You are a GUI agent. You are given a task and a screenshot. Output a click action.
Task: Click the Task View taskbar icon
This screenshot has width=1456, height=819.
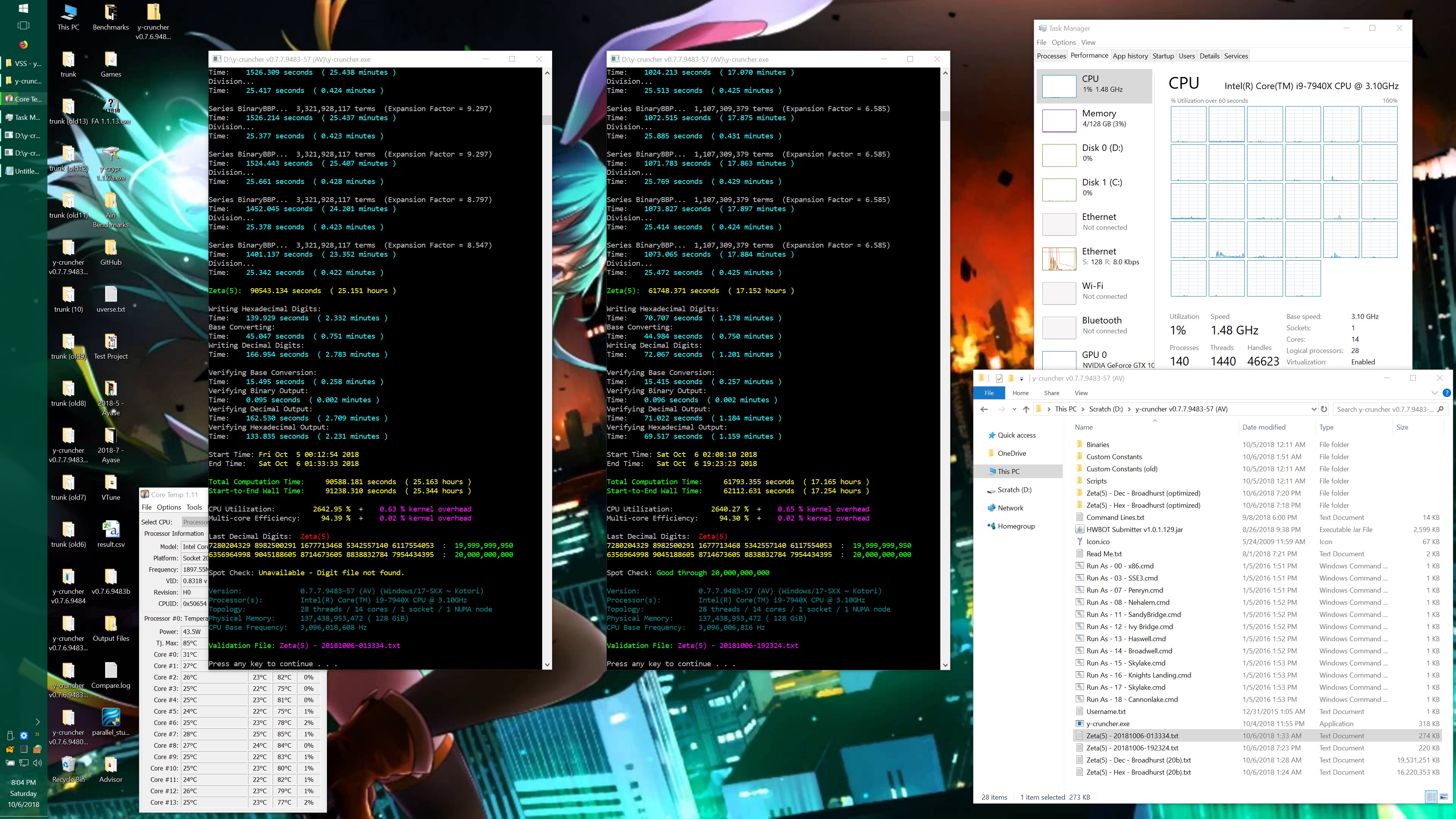click(23, 25)
